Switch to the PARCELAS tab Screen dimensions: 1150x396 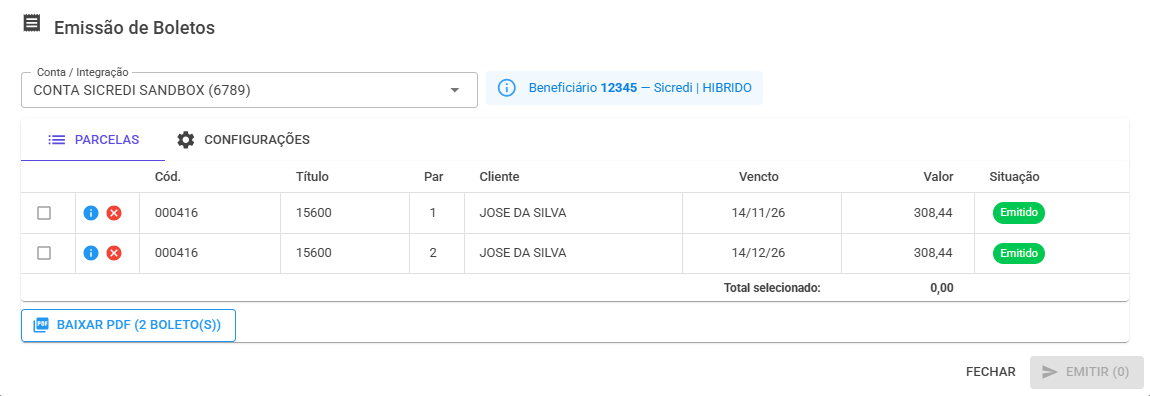click(x=93, y=139)
